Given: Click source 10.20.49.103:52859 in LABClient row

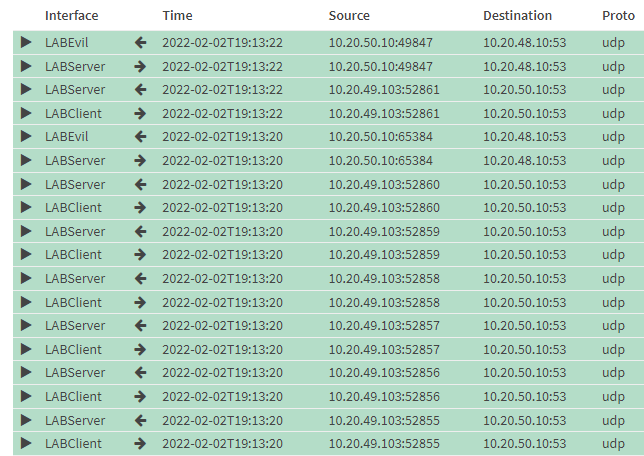Looking at the screenshot, I should pyautogui.click(x=384, y=254).
